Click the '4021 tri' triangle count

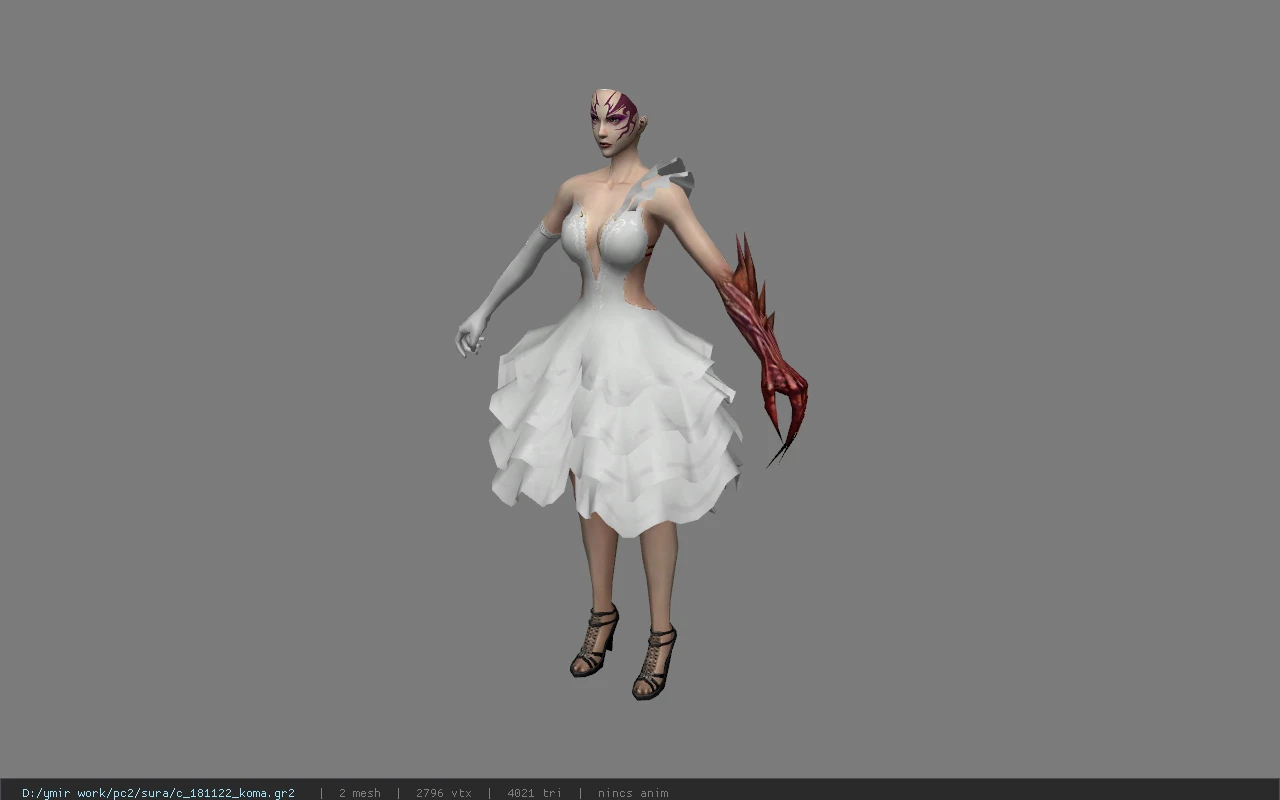[534, 793]
